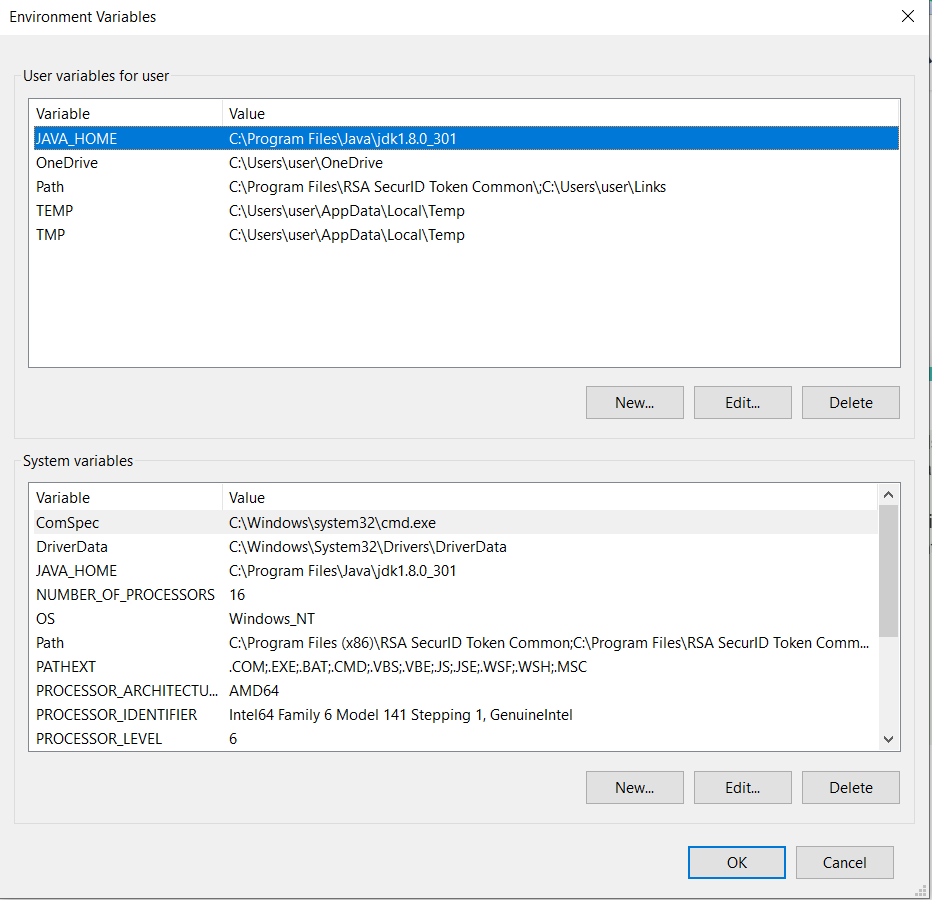932x900 pixels.
Task: Select the TMP user variable
Action: [x=466, y=235]
